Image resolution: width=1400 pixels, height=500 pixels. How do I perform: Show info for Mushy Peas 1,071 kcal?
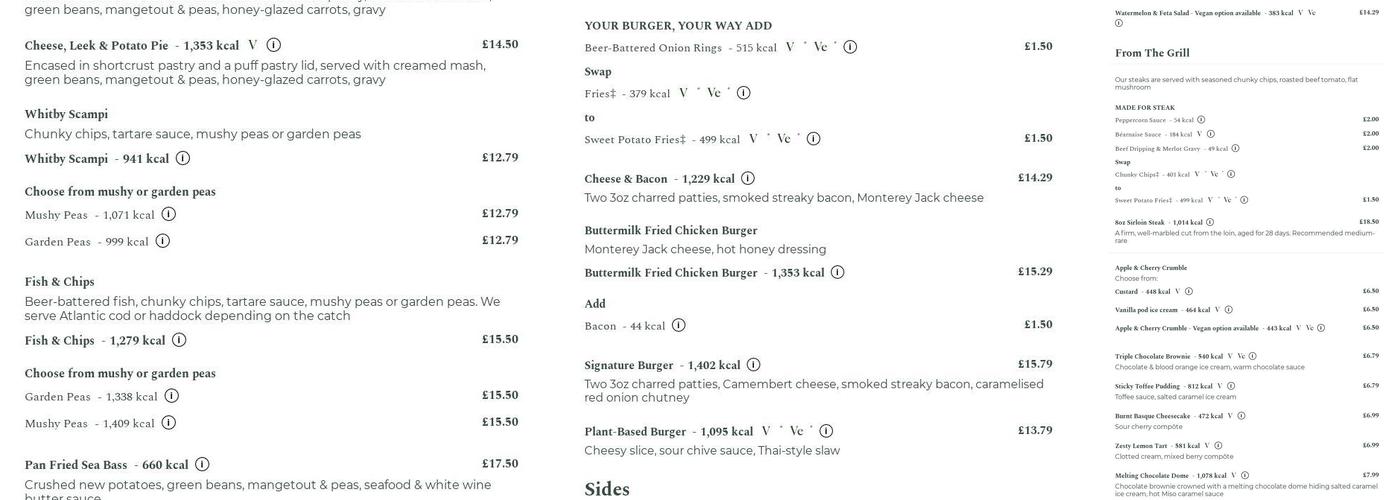(169, 214)
